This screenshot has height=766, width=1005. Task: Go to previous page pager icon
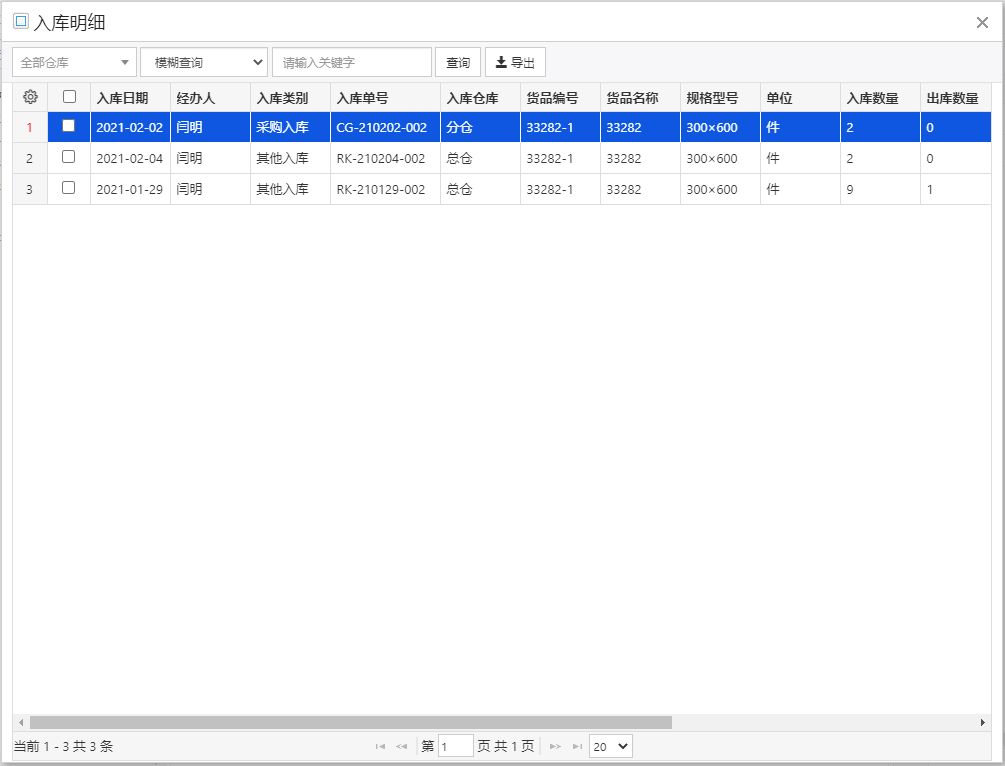tap(402, 746)
